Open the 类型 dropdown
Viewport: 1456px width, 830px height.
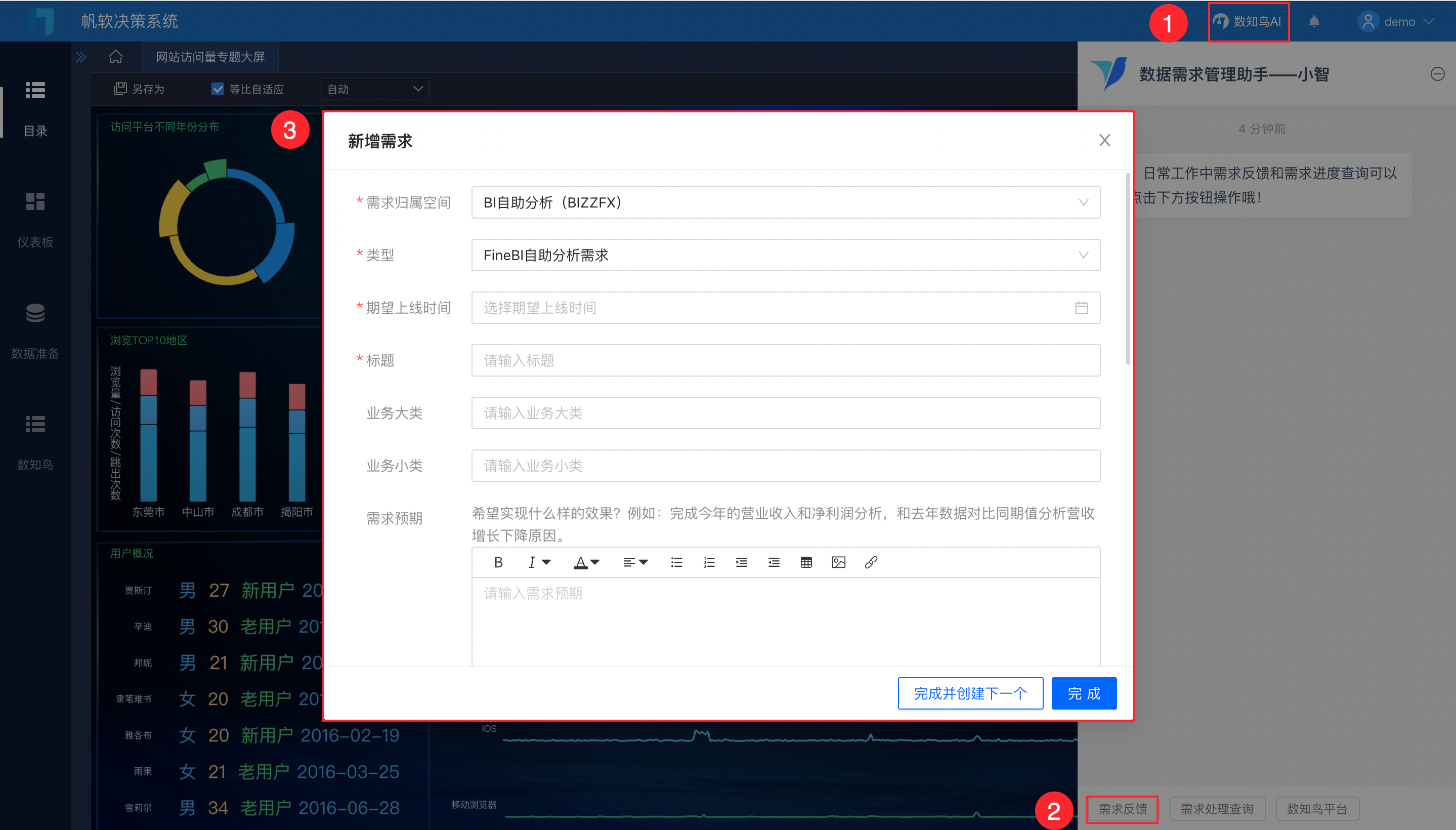785,255
